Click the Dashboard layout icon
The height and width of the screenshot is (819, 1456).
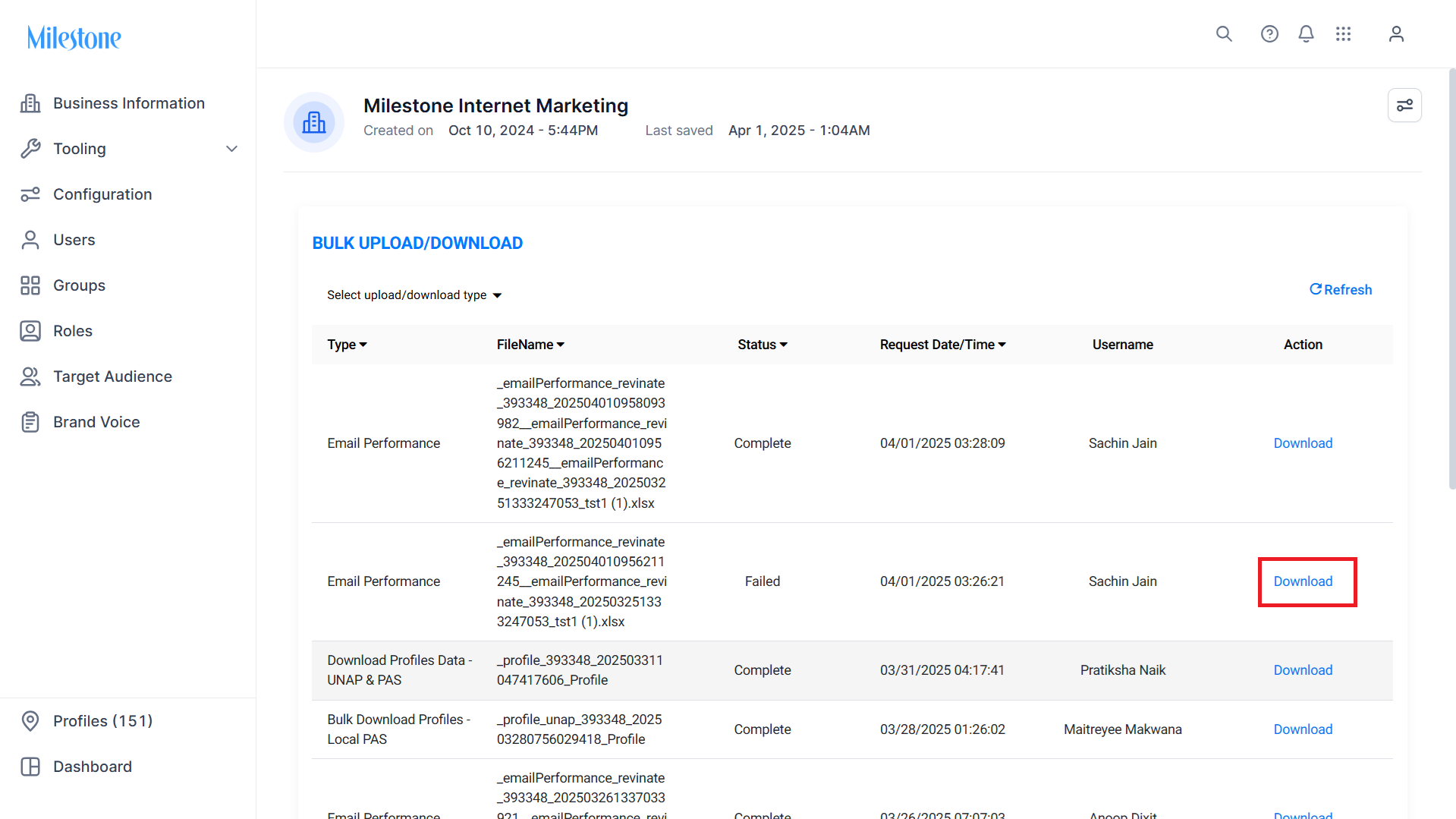pyautogui.click(x=30, y=767)
